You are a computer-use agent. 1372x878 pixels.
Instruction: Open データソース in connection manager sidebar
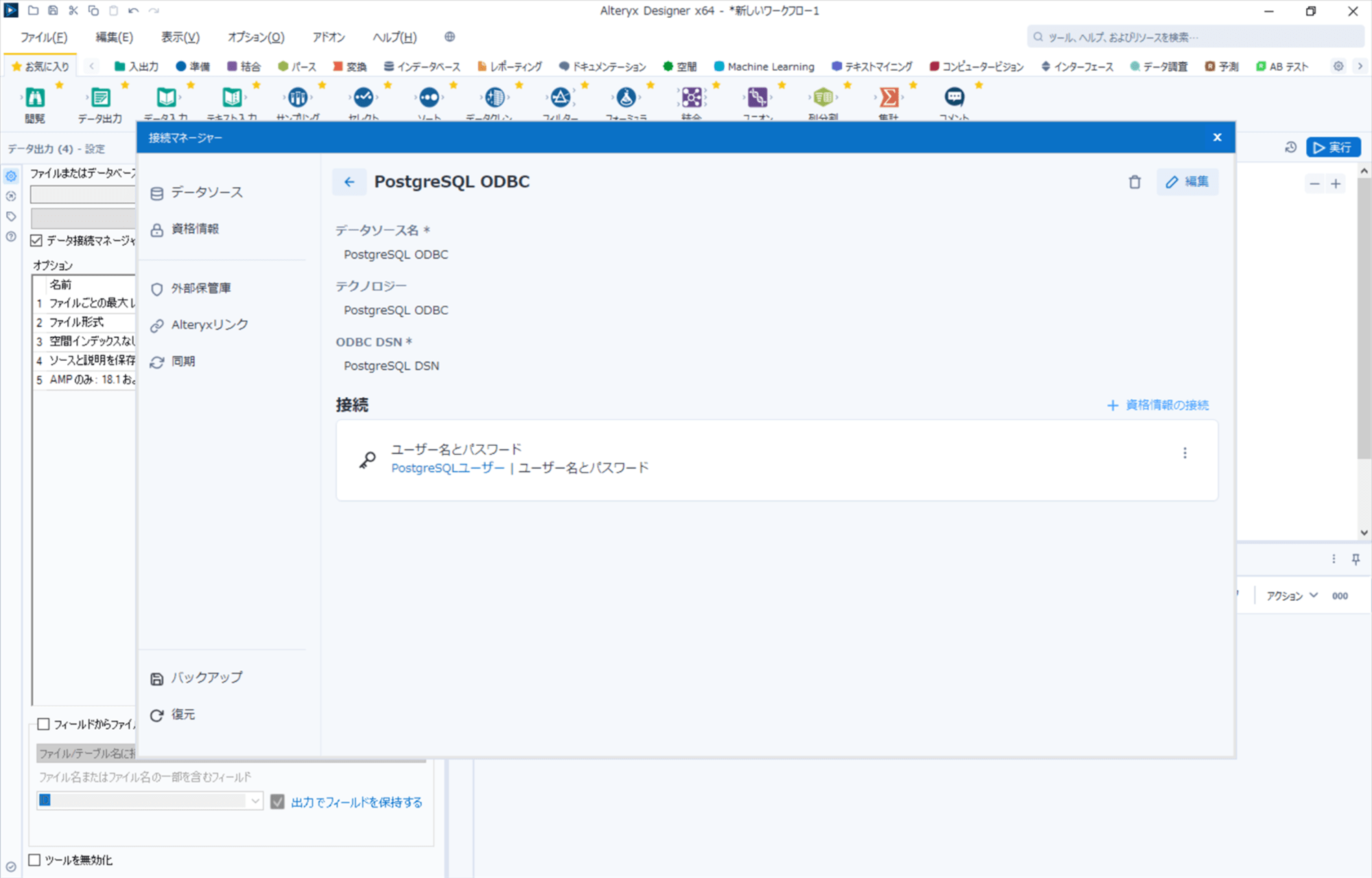tap(197, 193)
